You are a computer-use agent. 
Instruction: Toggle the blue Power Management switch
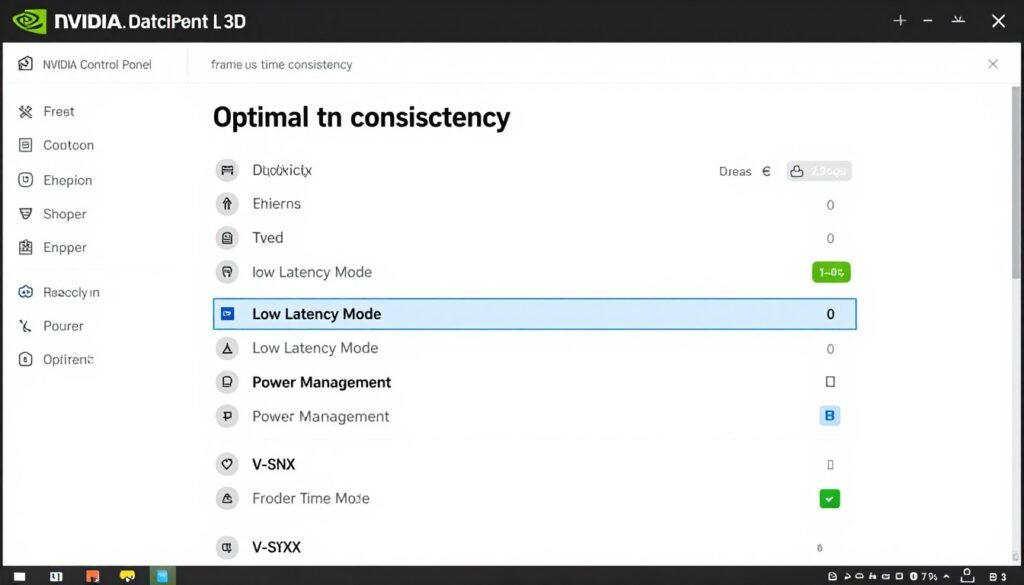pyautogui.click(x=829, y=415)
